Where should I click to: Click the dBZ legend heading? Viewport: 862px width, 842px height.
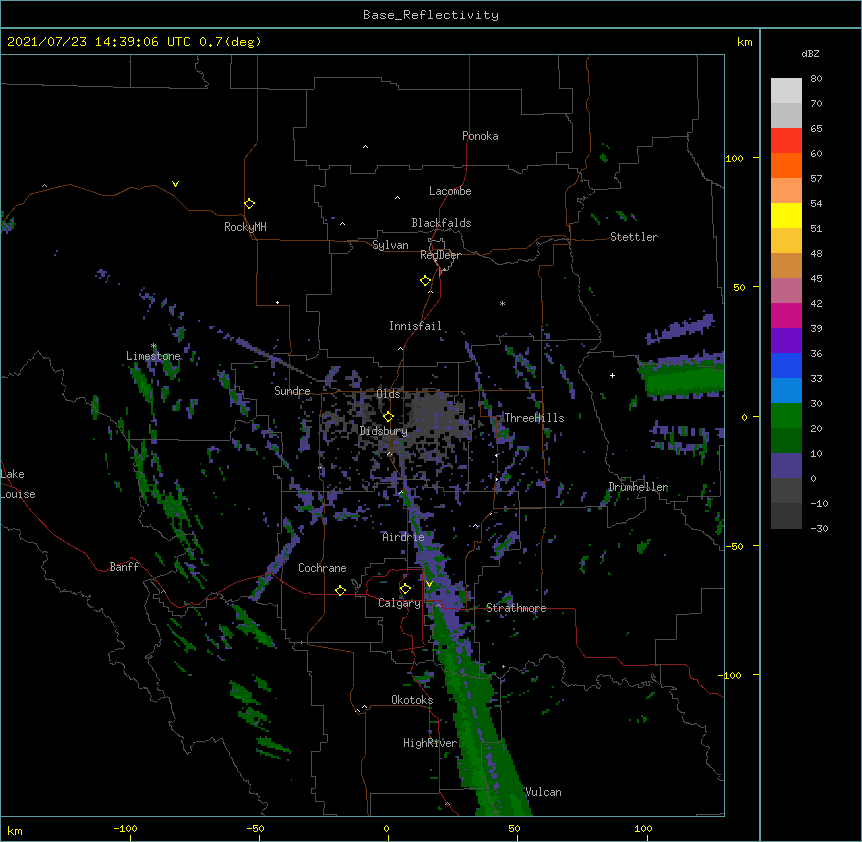(810, 53)
